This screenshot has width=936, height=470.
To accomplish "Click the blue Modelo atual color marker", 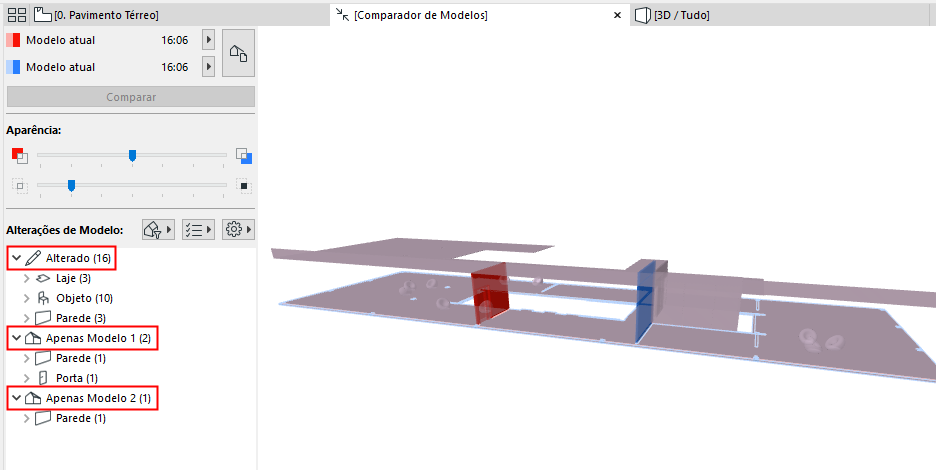I will tap(13, 67).
